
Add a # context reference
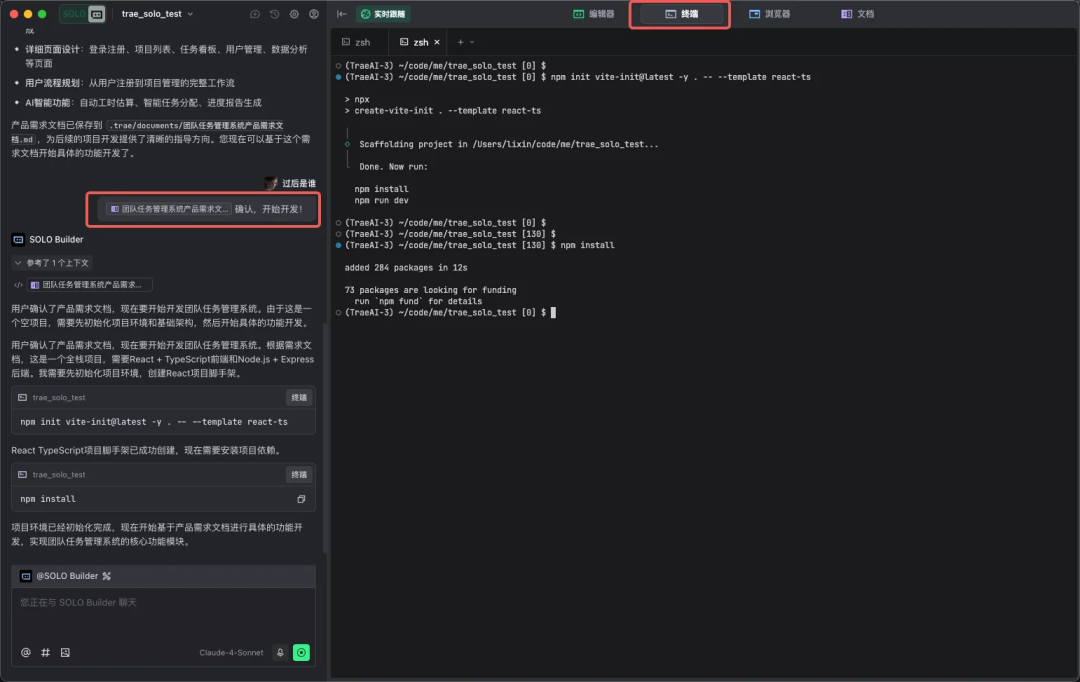[x=45, y=652]
